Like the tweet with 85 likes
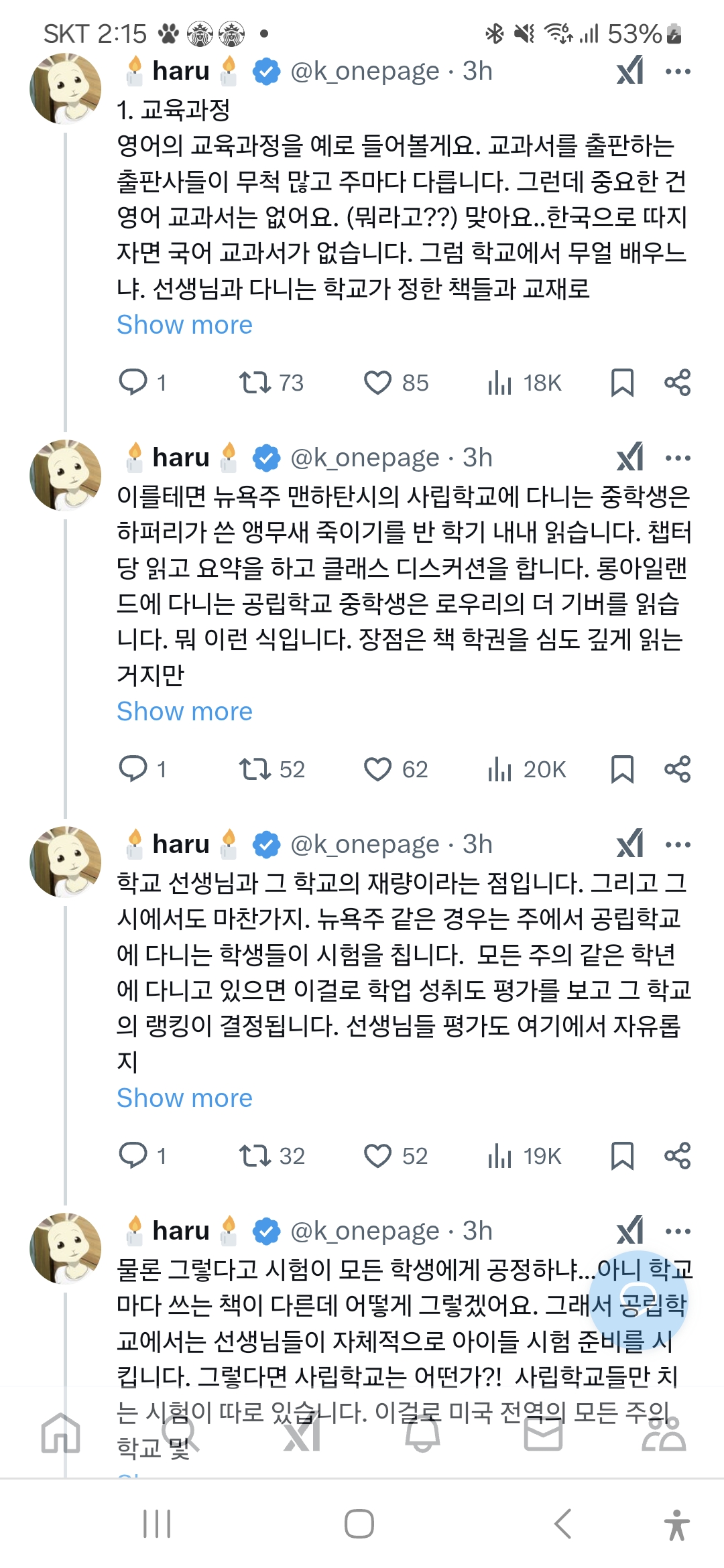The image size is (724, 1568). (x=377, y=383)
